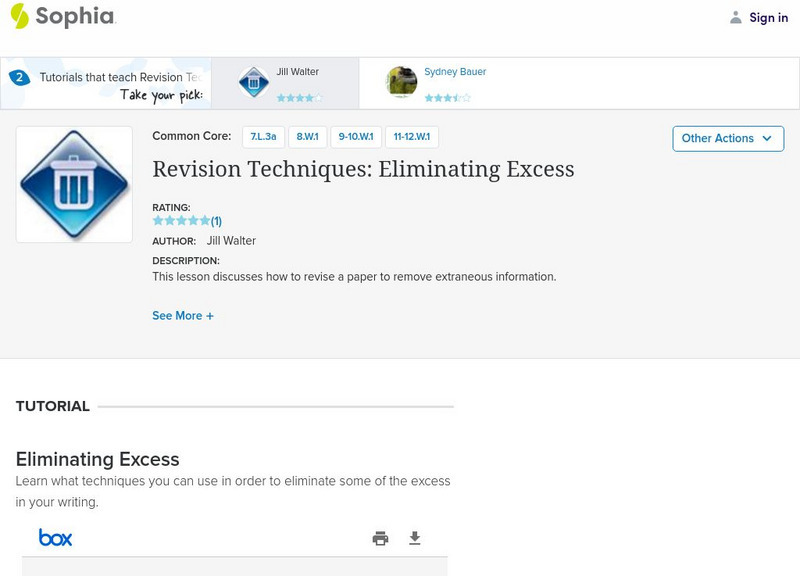Viewport: 800px width, 576px height.
Task: Select the 11-12.W.1 Common Core tag
Action: click(411, 137)
